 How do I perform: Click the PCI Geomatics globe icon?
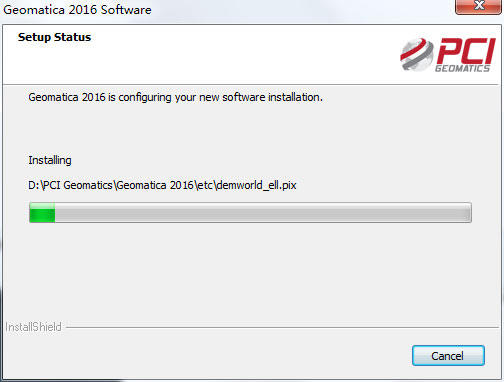pyautogui.click(x=416, y=54)
